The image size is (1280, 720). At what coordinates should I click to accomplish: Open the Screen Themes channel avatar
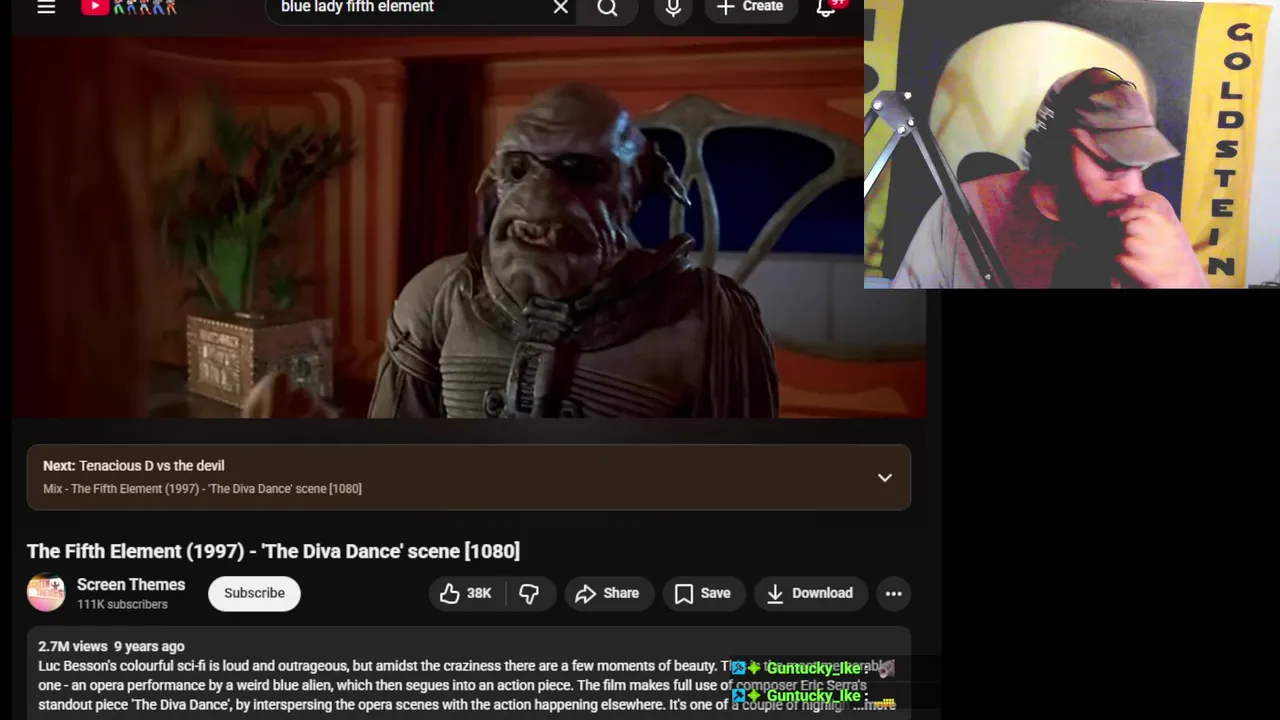pyautogui.click(x=46, y=593)
